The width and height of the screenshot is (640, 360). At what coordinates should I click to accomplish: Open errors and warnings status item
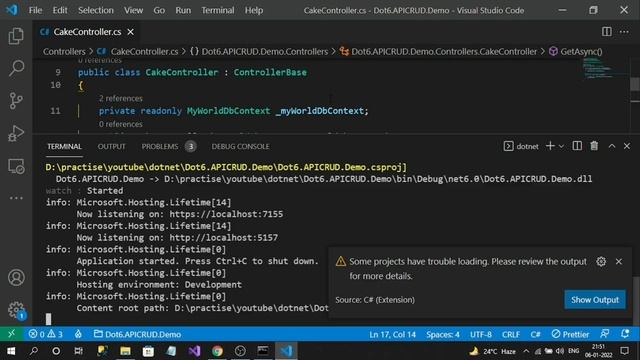point(46,334)
